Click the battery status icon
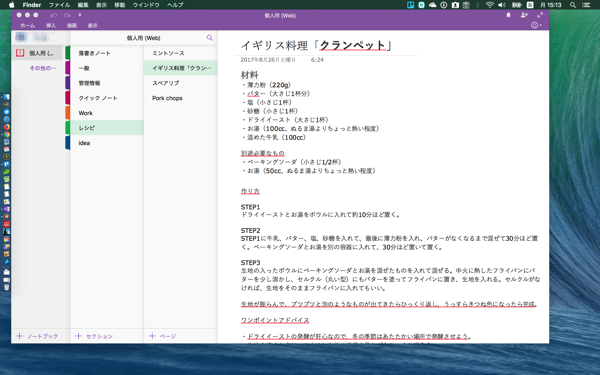This screenshot has width=600, height=375. pyautogui.click(x=517, y=5)
